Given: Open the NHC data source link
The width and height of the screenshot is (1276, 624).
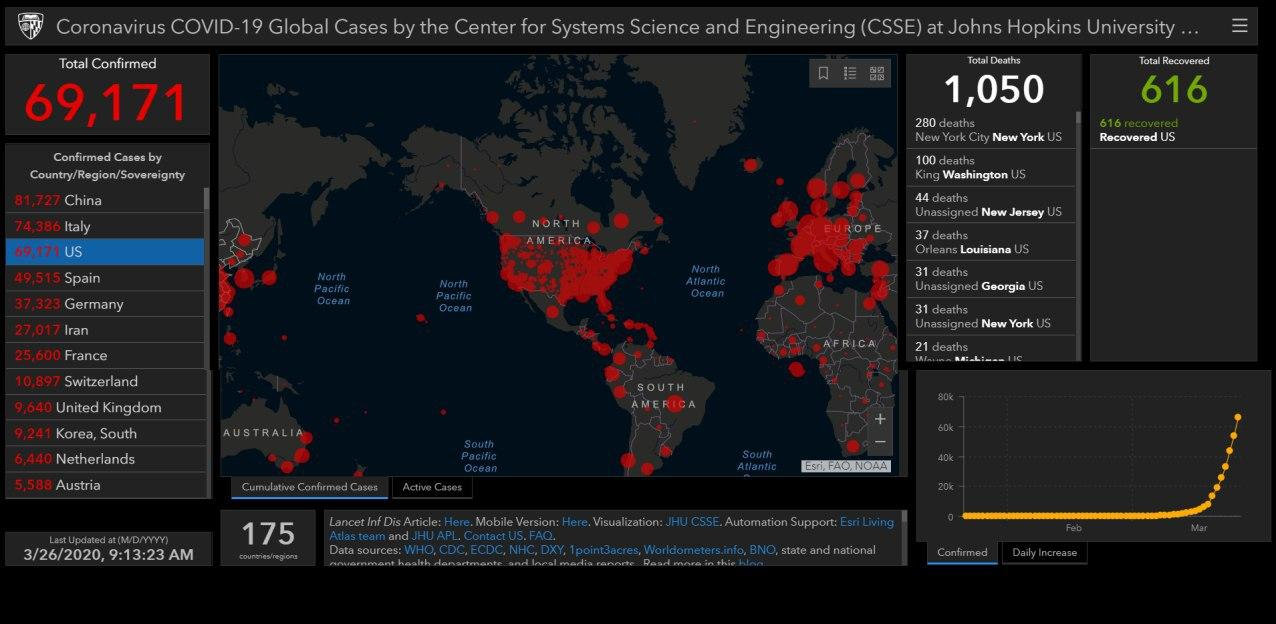Looking at the screenshot, I should (521, 550).
